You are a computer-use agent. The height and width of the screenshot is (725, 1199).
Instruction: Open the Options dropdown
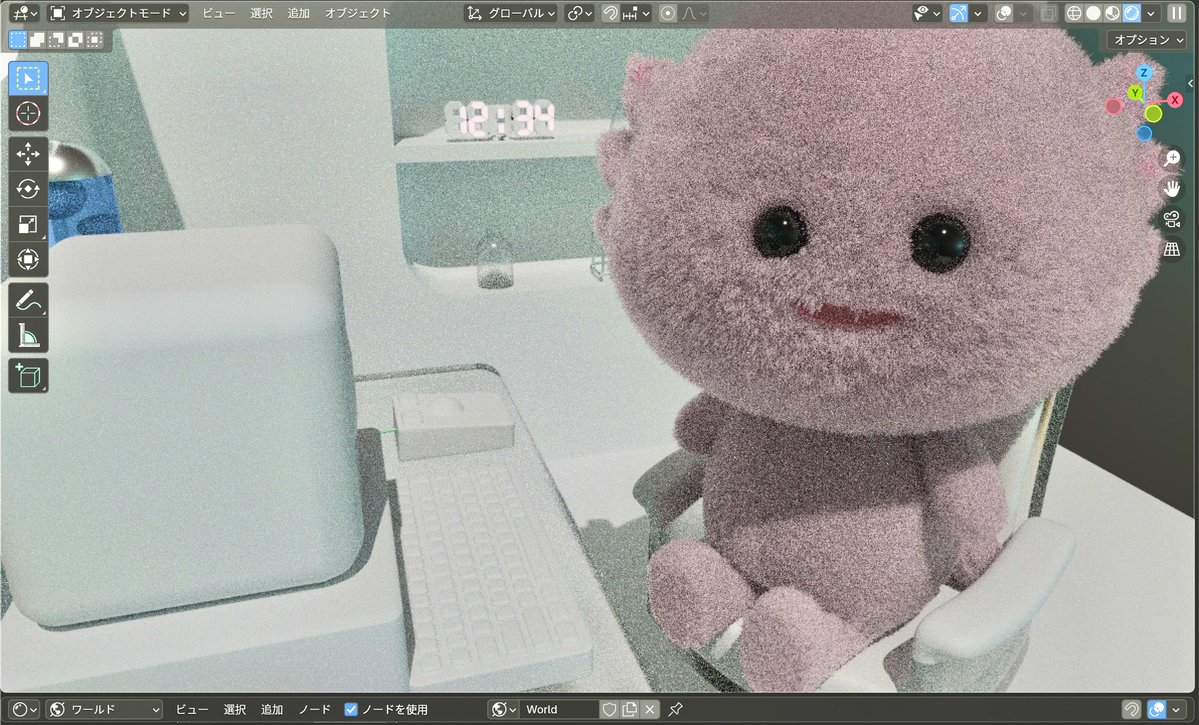coord(1148,40)
